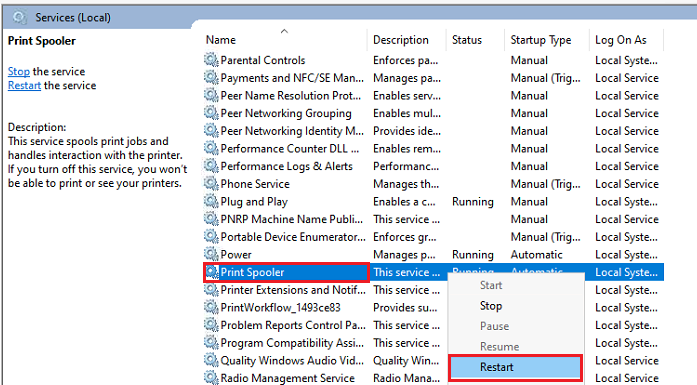Click the Phone Service gear icon
The image size is (697, 385).
(211, 184)
